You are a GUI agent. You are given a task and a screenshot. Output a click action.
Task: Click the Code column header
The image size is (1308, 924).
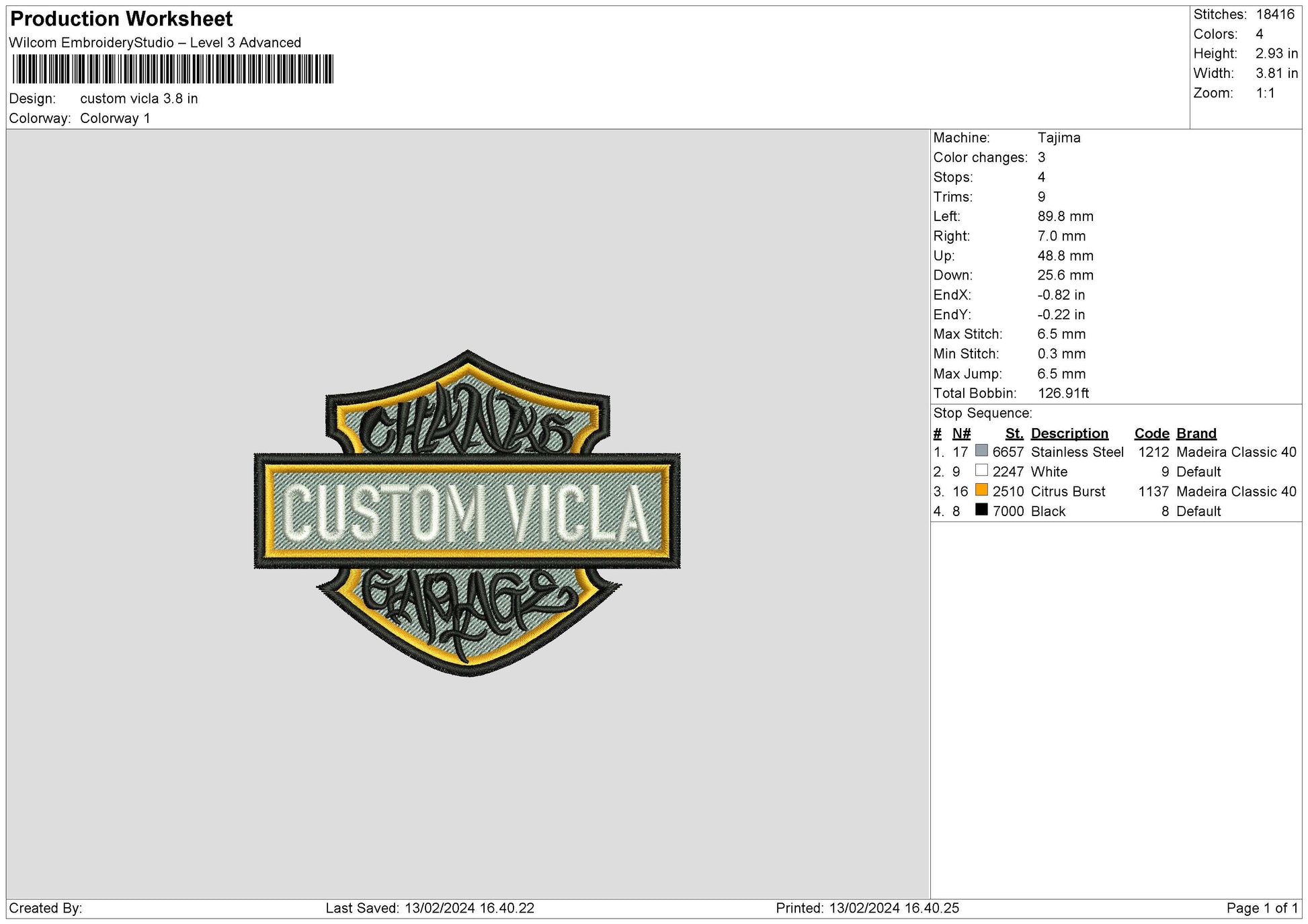pos(1152,433)
